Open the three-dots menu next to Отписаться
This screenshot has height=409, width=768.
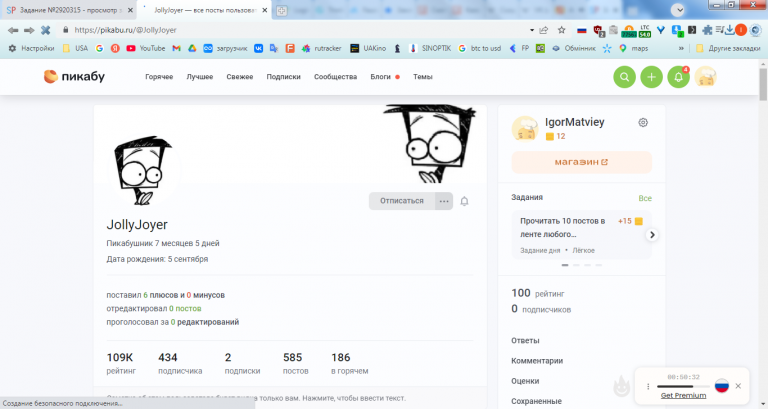444,201
